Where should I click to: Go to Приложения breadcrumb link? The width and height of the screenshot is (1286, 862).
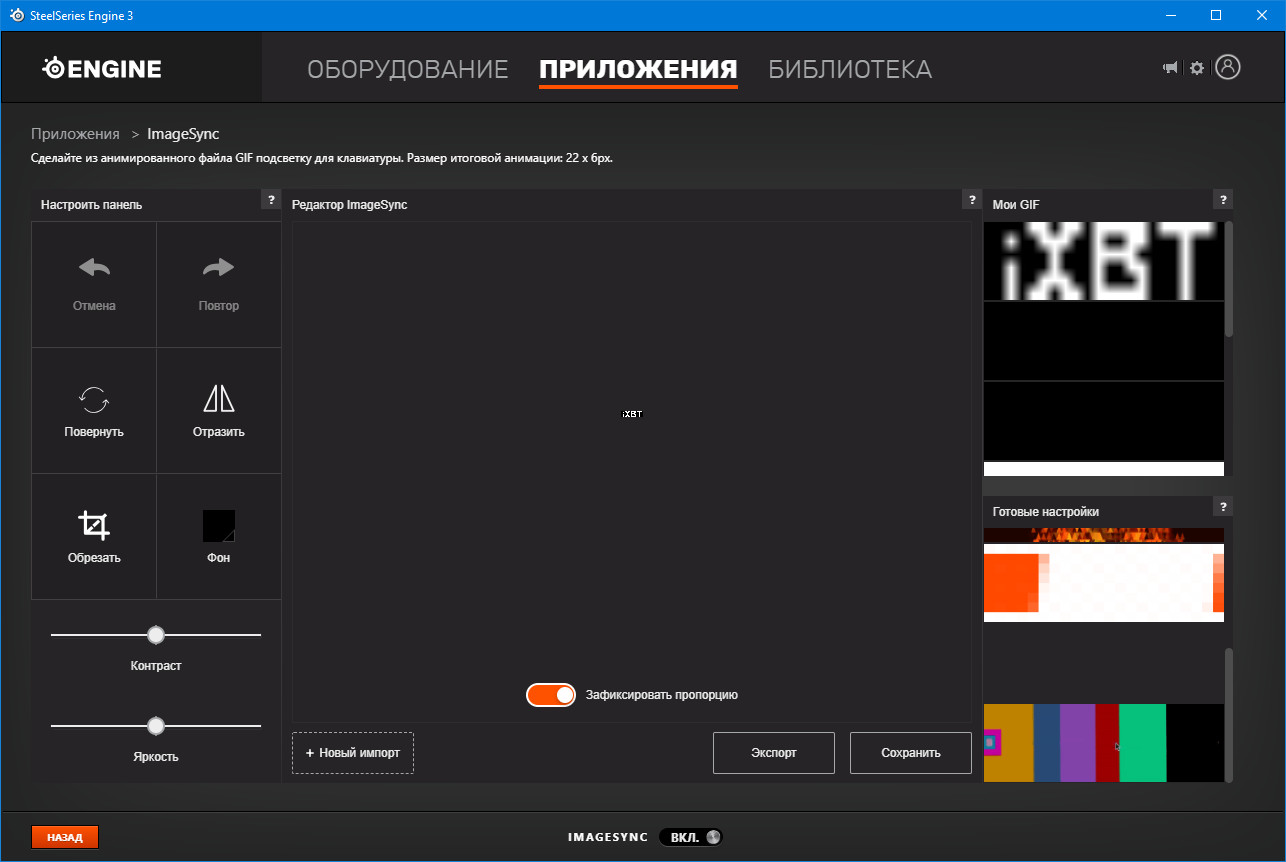(75, 134)
